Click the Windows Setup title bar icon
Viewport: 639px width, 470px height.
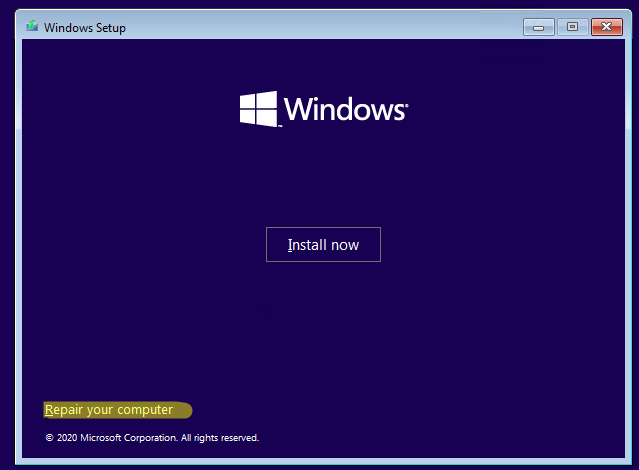[x=32, y=26]
